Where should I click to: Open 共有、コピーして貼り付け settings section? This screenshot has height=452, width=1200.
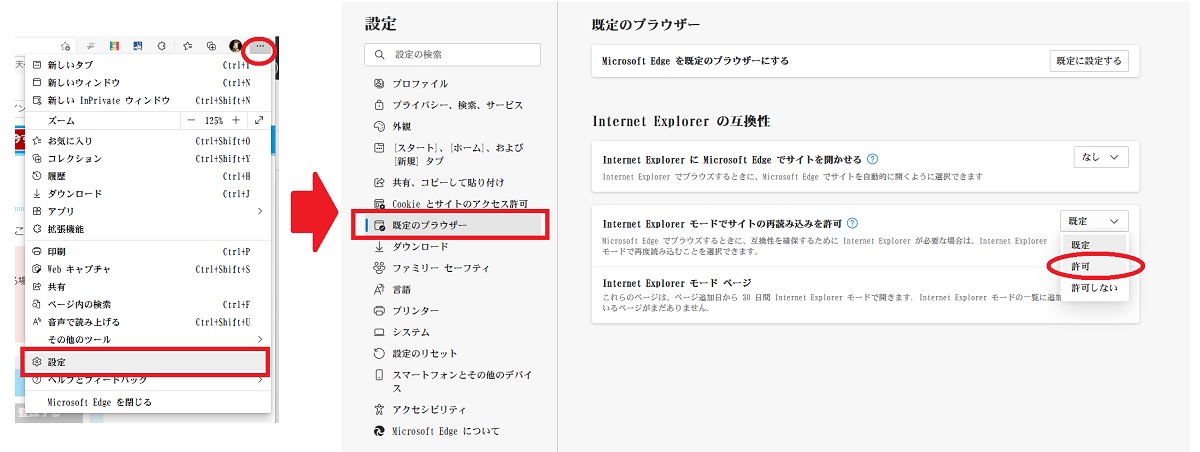[x=453, y=182]
